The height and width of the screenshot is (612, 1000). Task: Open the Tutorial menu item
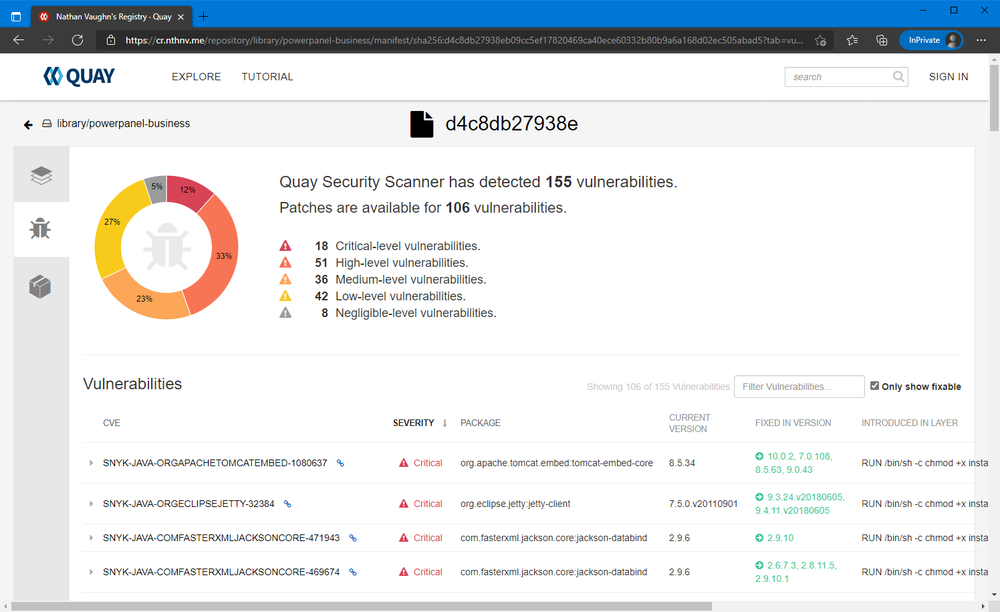267,76
